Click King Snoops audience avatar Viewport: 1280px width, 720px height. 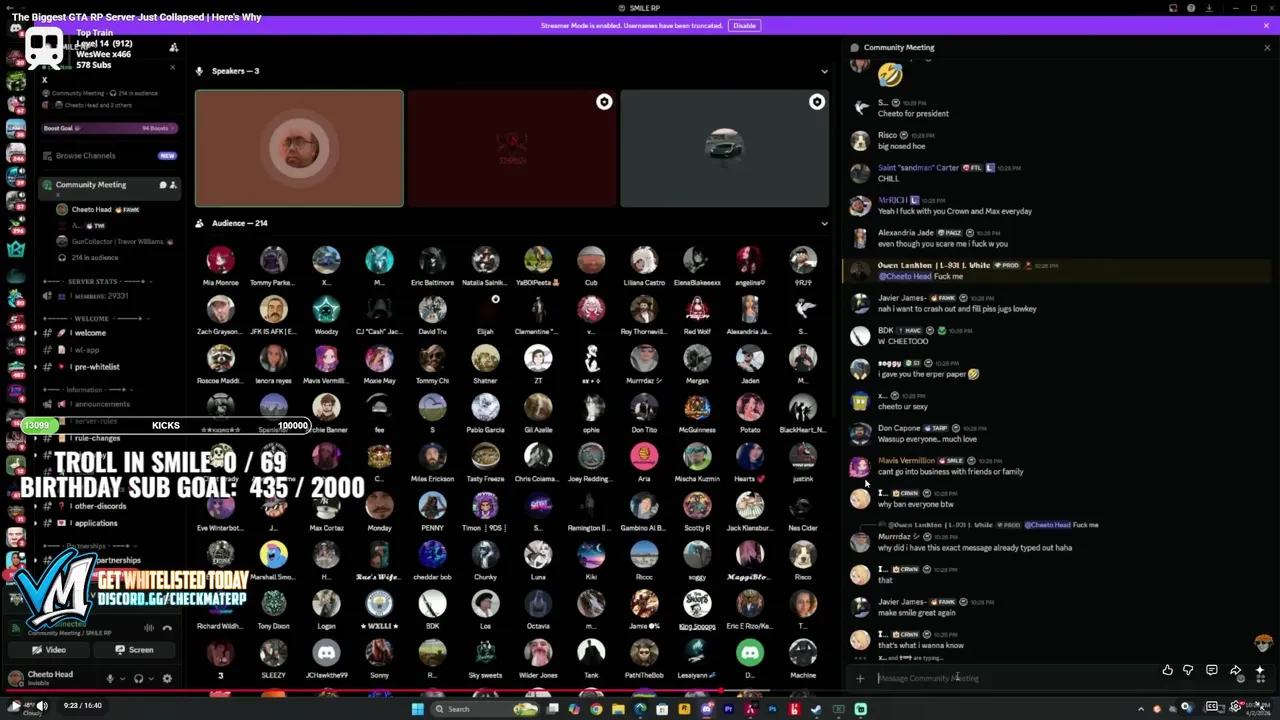[697, 604]
